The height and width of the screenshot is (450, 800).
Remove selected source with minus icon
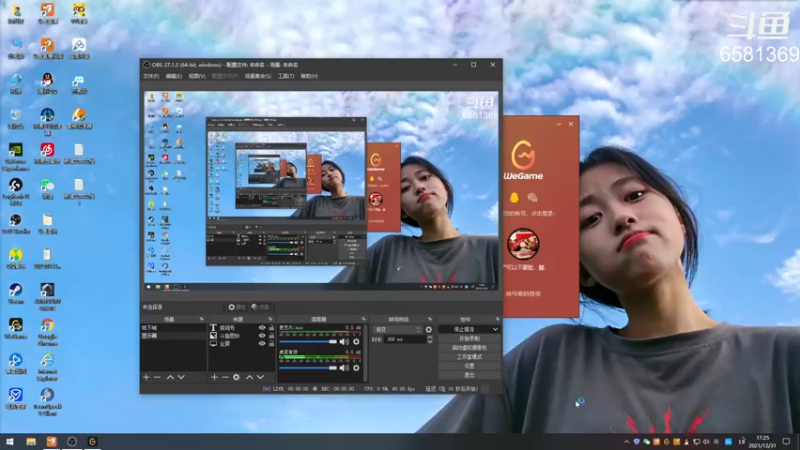coord(225,377)
